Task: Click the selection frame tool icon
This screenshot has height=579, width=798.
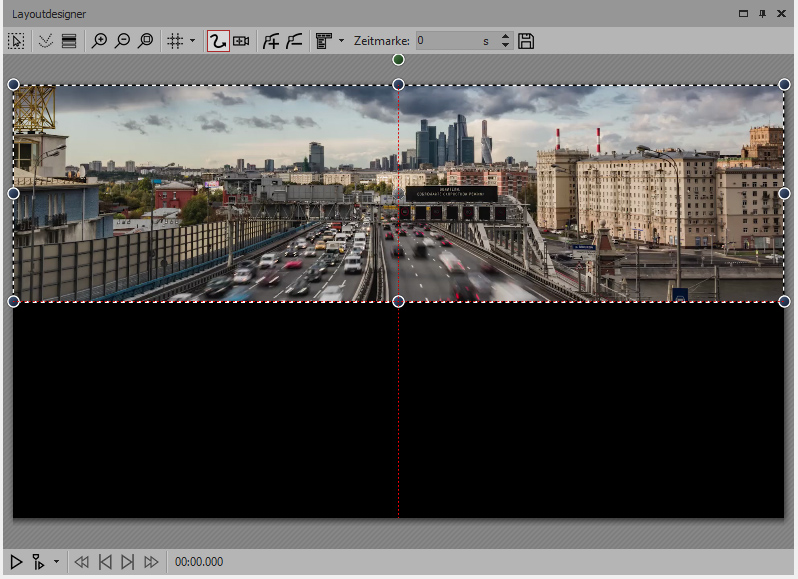Action: (16, 41)
